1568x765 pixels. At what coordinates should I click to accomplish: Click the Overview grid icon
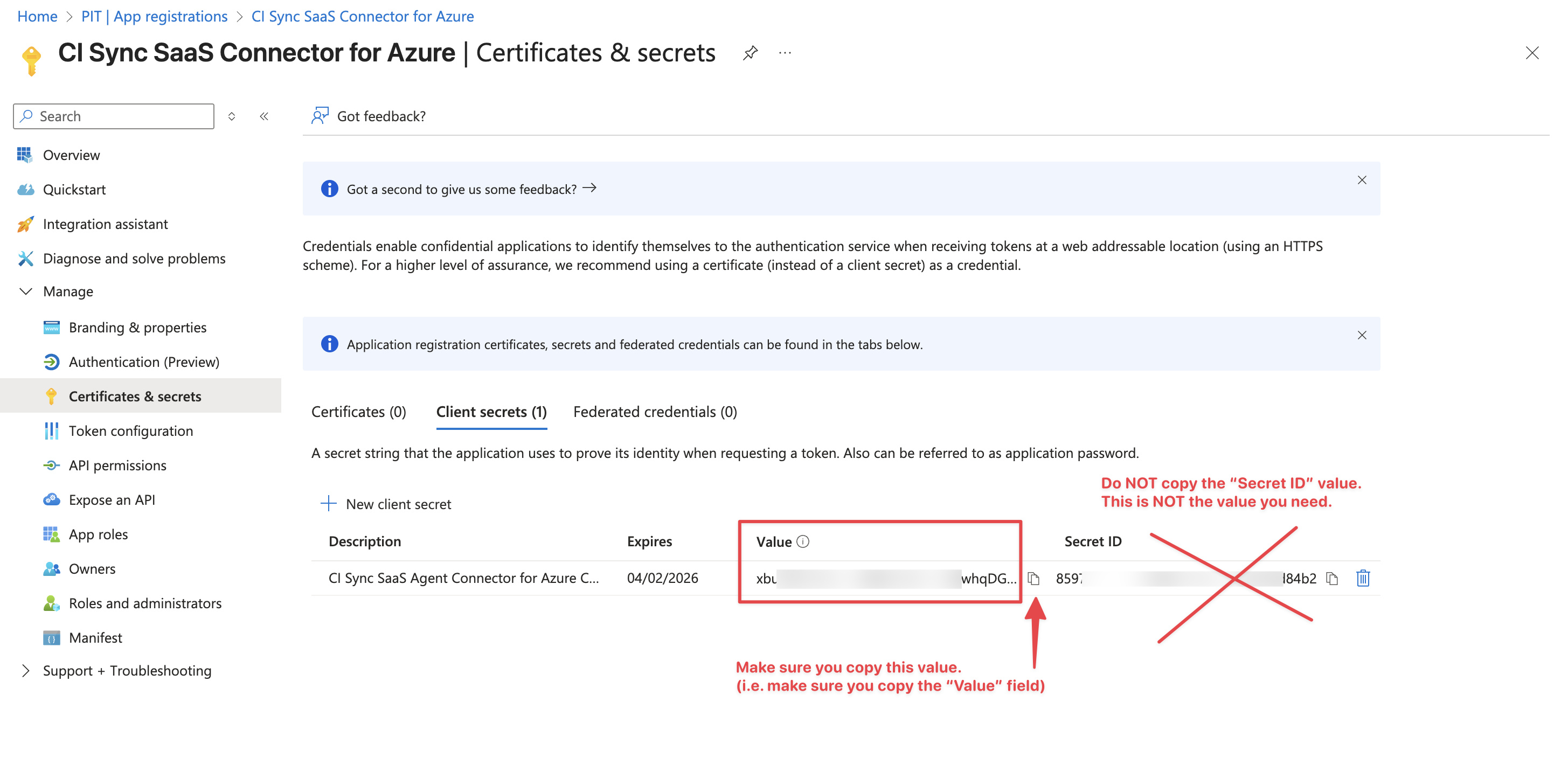point(24,155)
